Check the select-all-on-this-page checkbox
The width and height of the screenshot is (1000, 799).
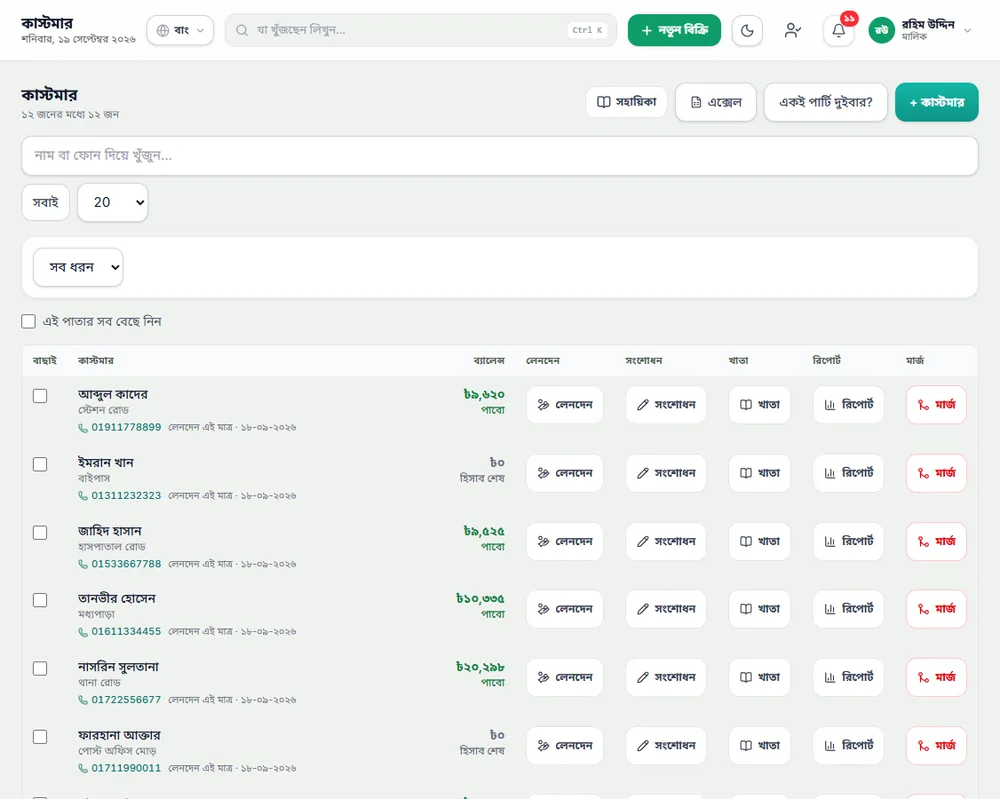(28, 321)
